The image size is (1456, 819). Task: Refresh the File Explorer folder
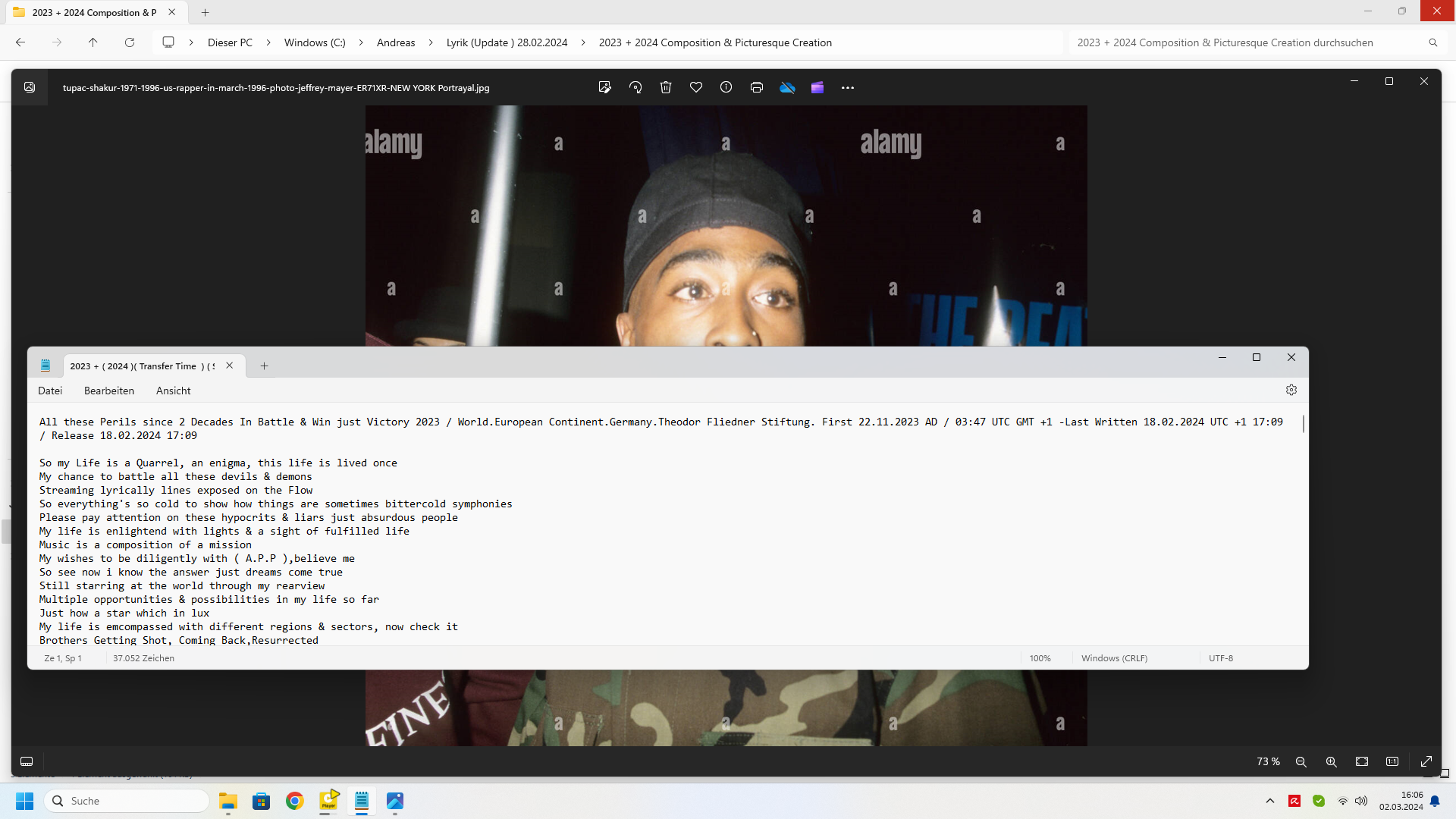click(x=130, y=42)
